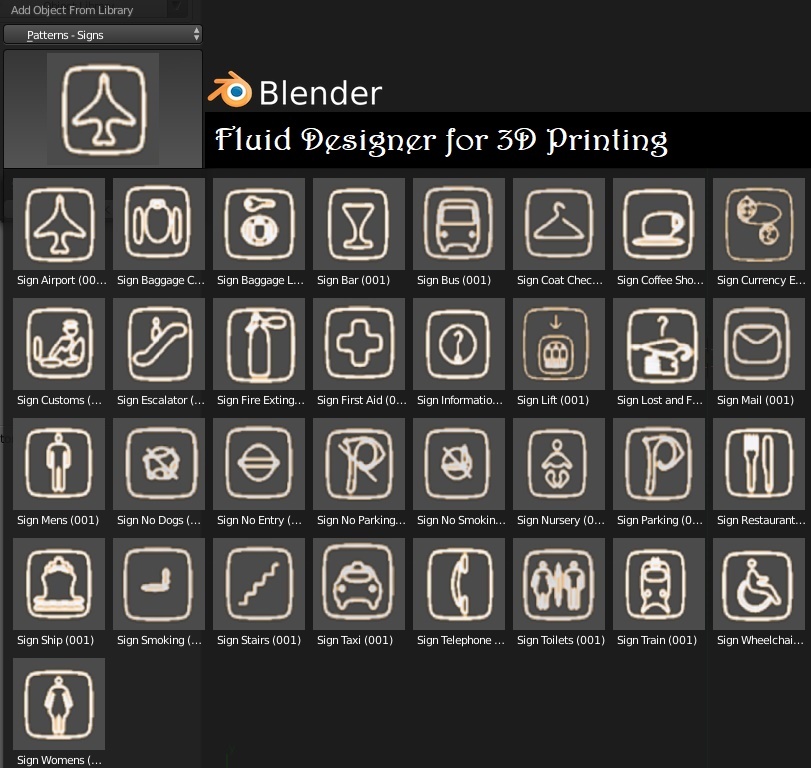Select the Sign Stairs icon
This screenshot has width=811, height=768.
pyautogui.click(x=259, y=584)
